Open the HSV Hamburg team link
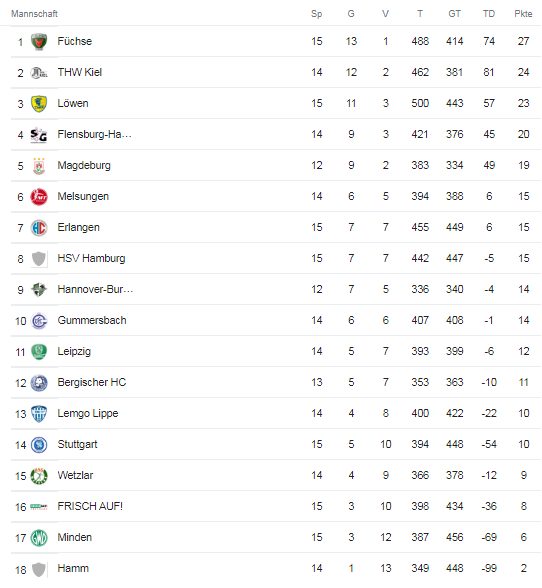Screen dimensions: 542x588 [91, 258]
